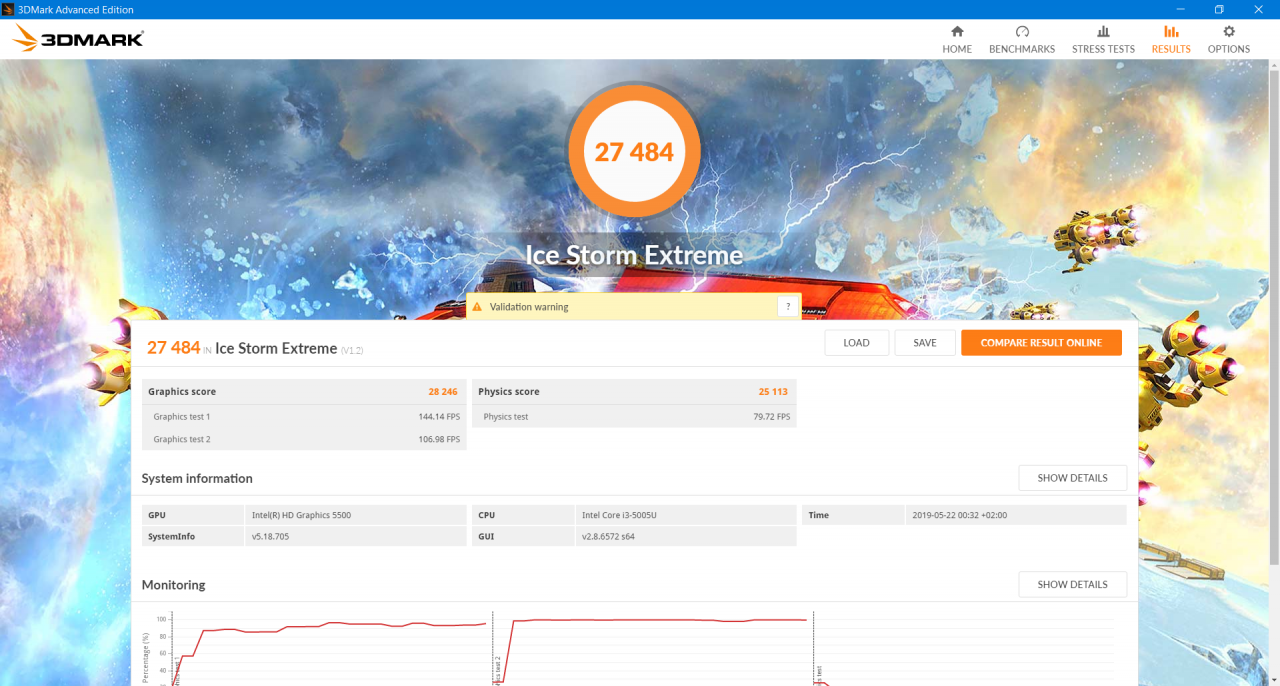This screenshot has height=686, width=1280.
Task: Click Graphics test 2 result 106.98 FPS
Action: [x=439, y=439]
